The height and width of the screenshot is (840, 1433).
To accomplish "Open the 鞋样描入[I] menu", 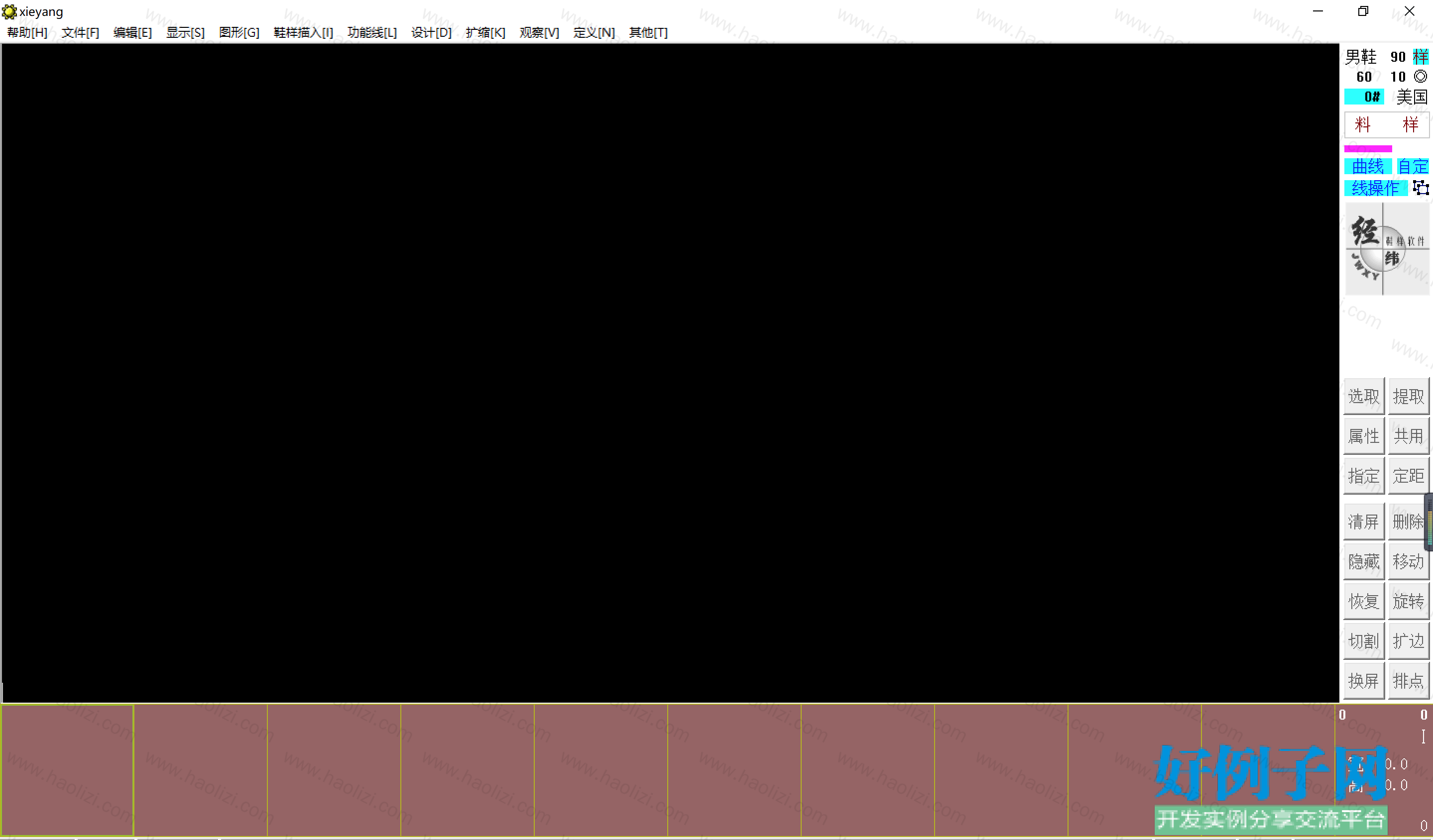I will pos(303,32).
